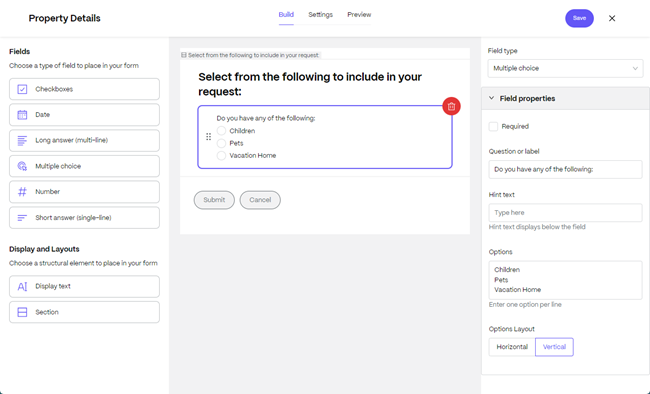Viewport: 650px width, 394px height.
Task: Add a Number field
Action: [x=85, y=192]
